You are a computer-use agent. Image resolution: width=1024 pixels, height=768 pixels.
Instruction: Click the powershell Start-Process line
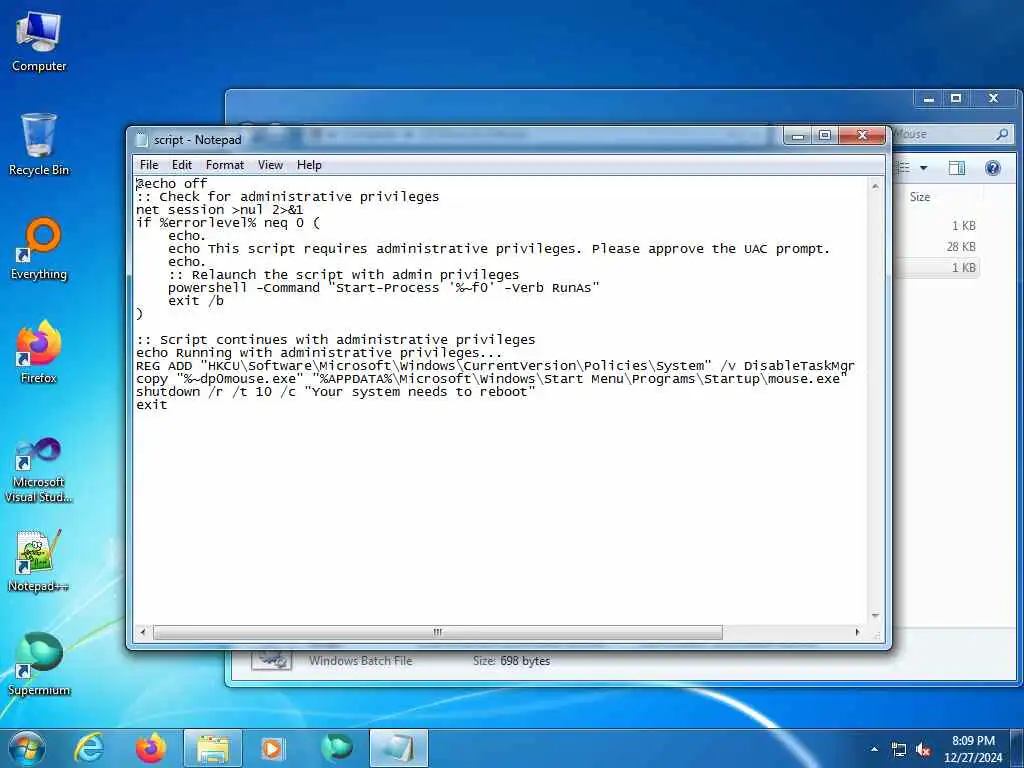coord(383,287)
